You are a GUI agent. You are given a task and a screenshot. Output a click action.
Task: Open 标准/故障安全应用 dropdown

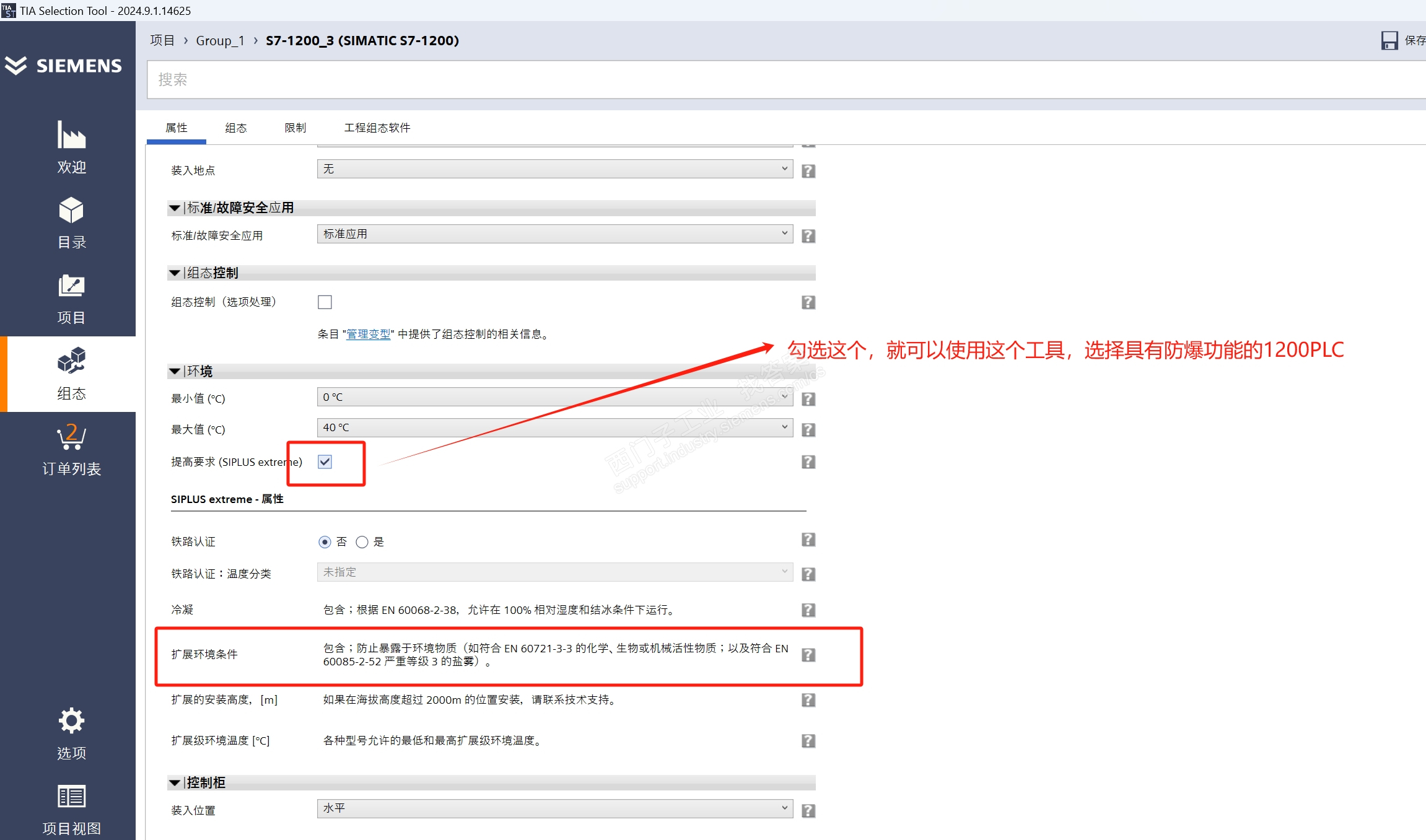tap(554, 234)
